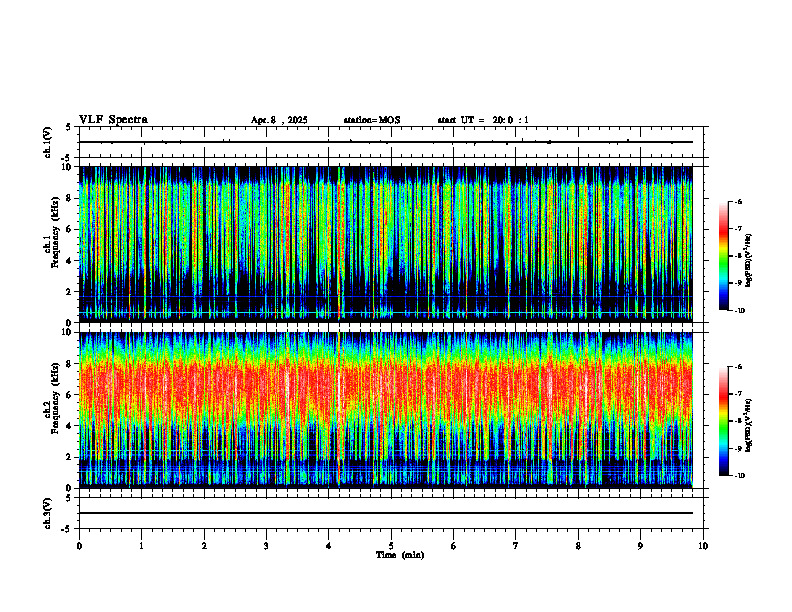Click time axis tick label "3"
This screenshot has width=792, height=612.
[266, 546]
